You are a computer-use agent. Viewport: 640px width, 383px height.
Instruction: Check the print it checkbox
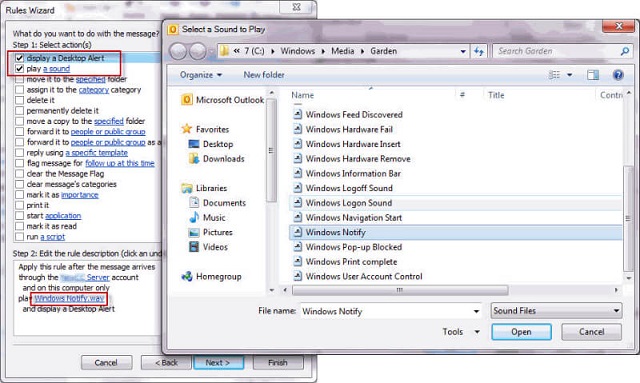[x=19, y=205]
